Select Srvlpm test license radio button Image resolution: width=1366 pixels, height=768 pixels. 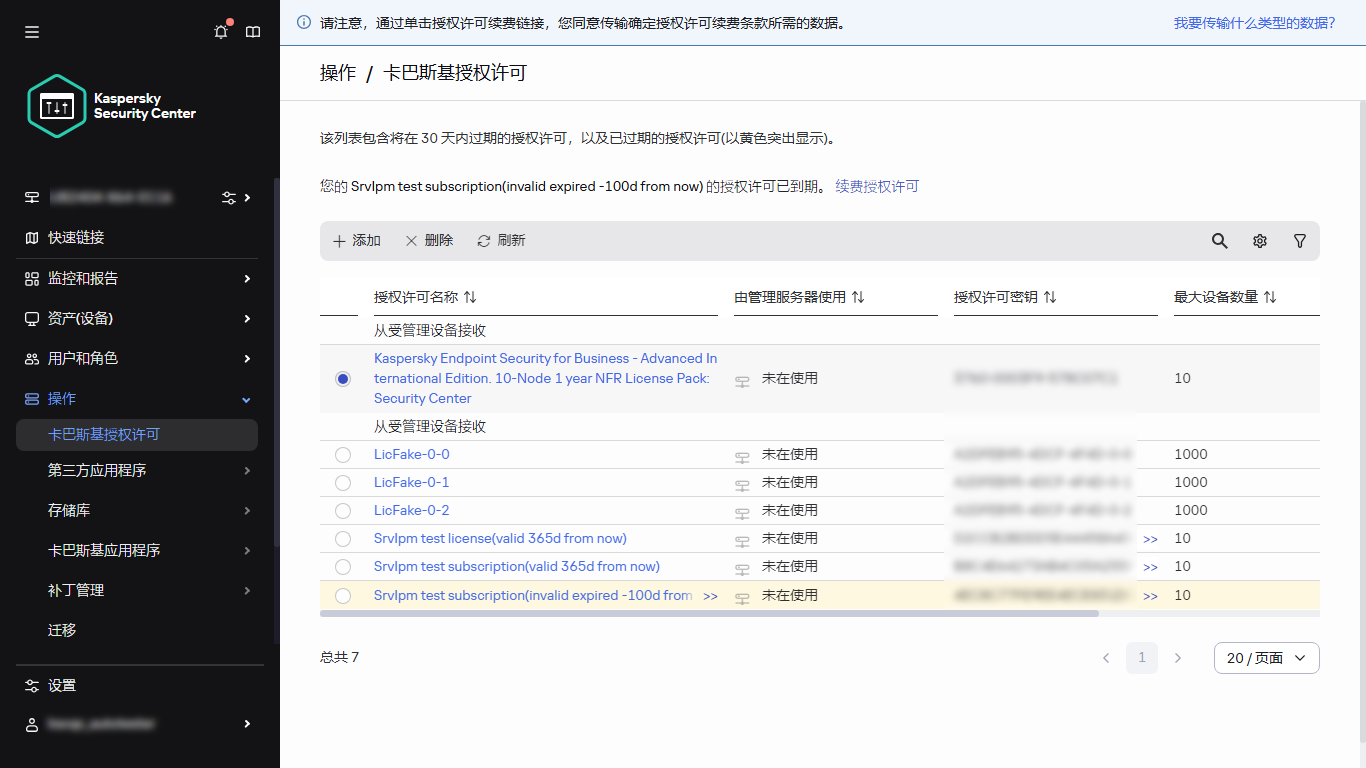click(343, 538)
